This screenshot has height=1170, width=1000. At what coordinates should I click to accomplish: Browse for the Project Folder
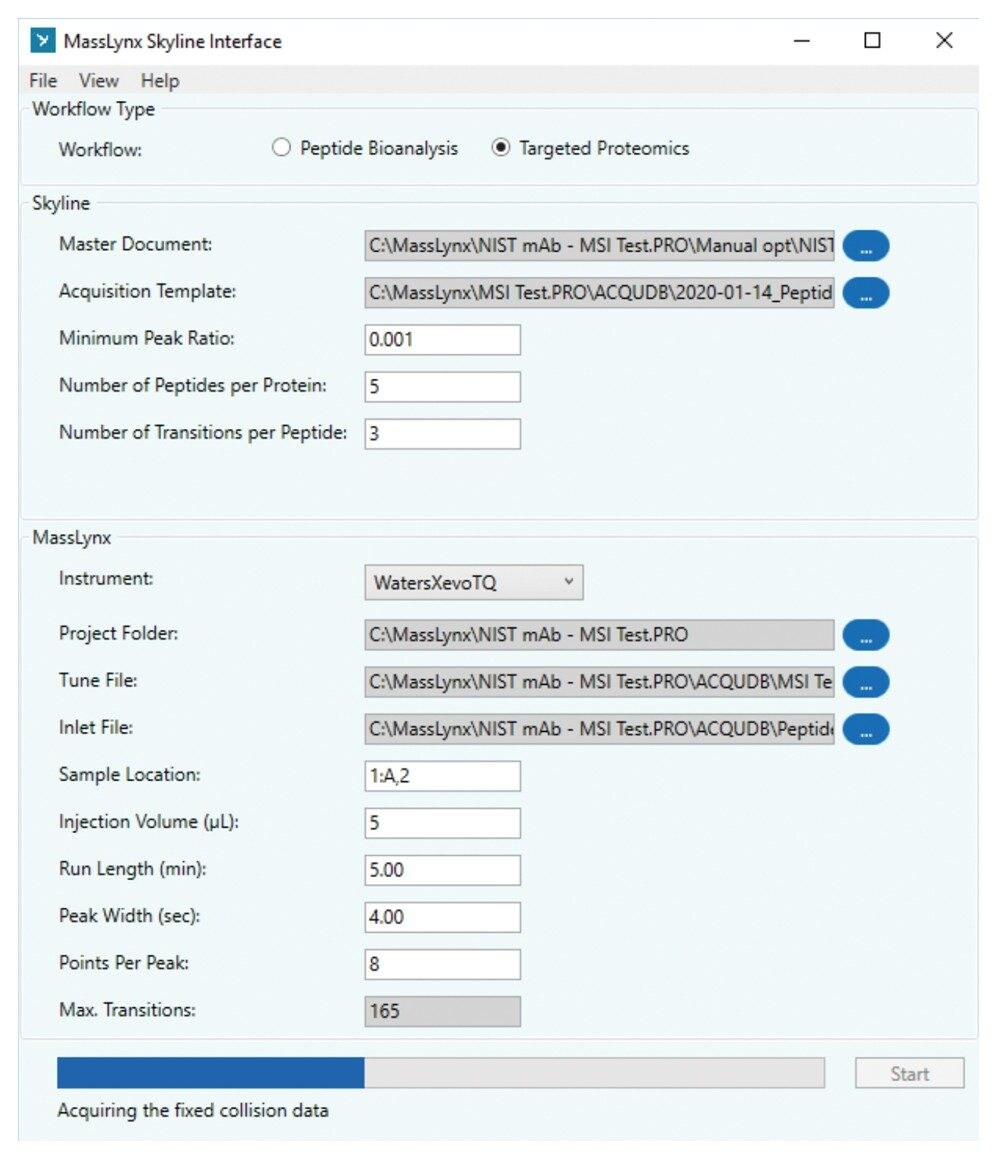click(866, 635)
